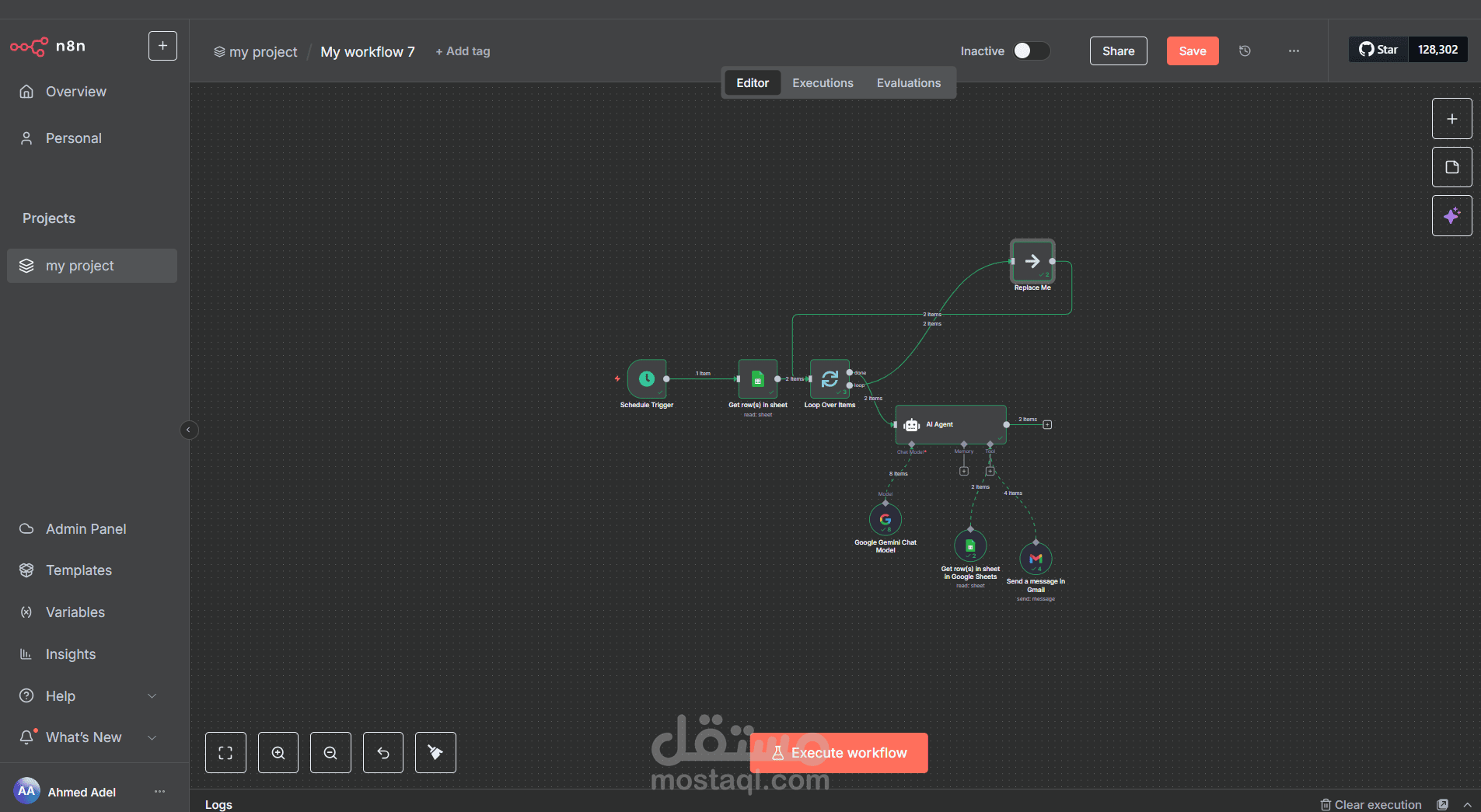Click the add node plus button on canvas

[1451, 119]
